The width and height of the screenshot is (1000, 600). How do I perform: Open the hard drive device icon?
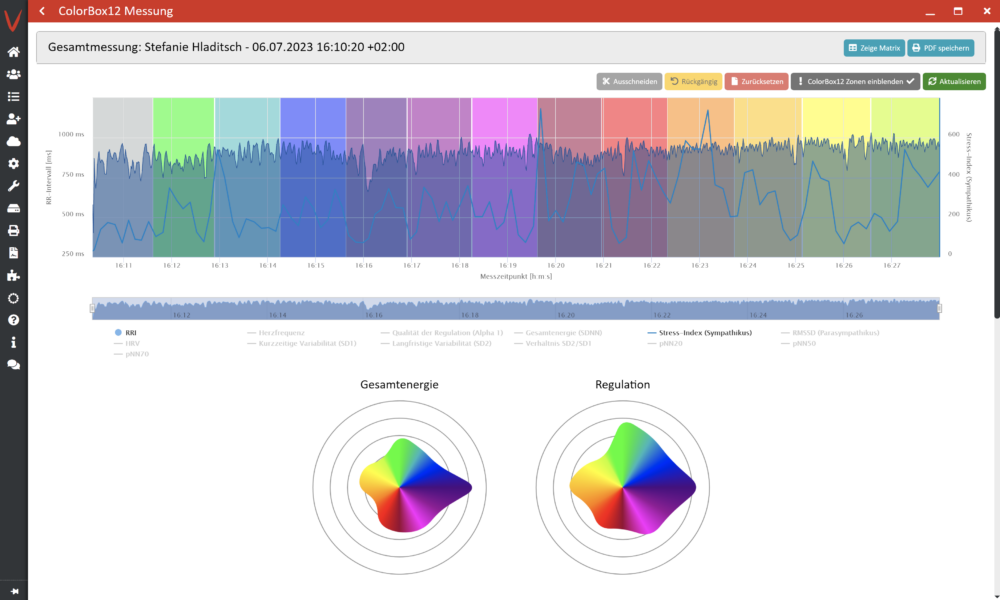(x=13, y=208)
